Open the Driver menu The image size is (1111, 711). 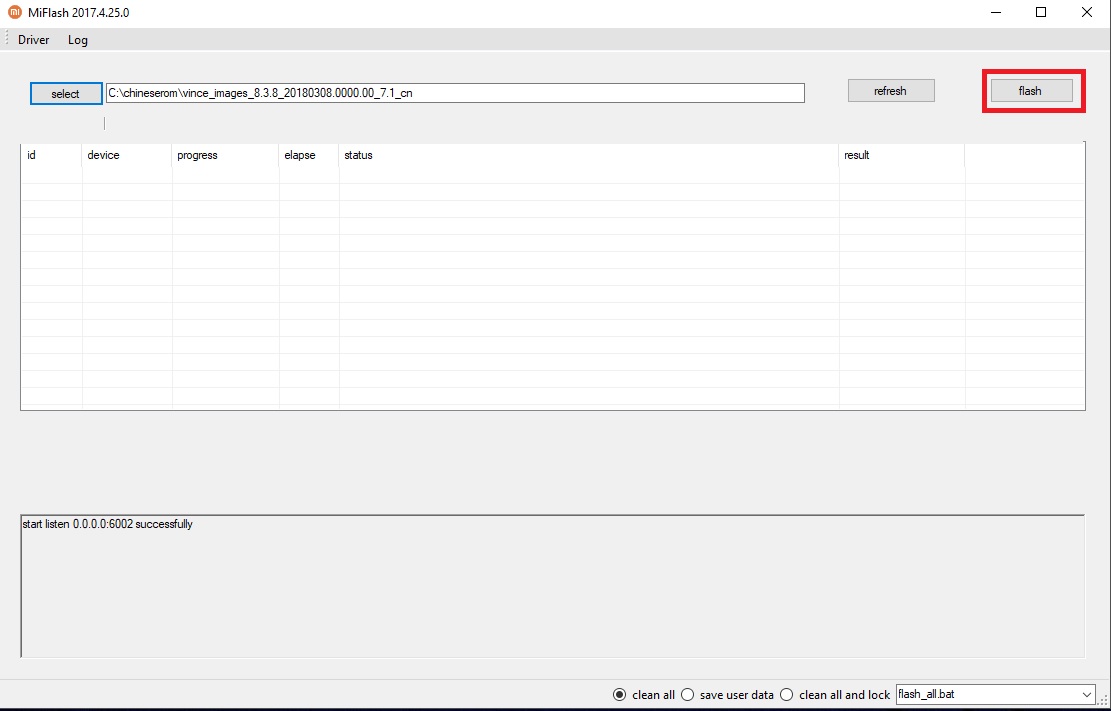[33, 40]
